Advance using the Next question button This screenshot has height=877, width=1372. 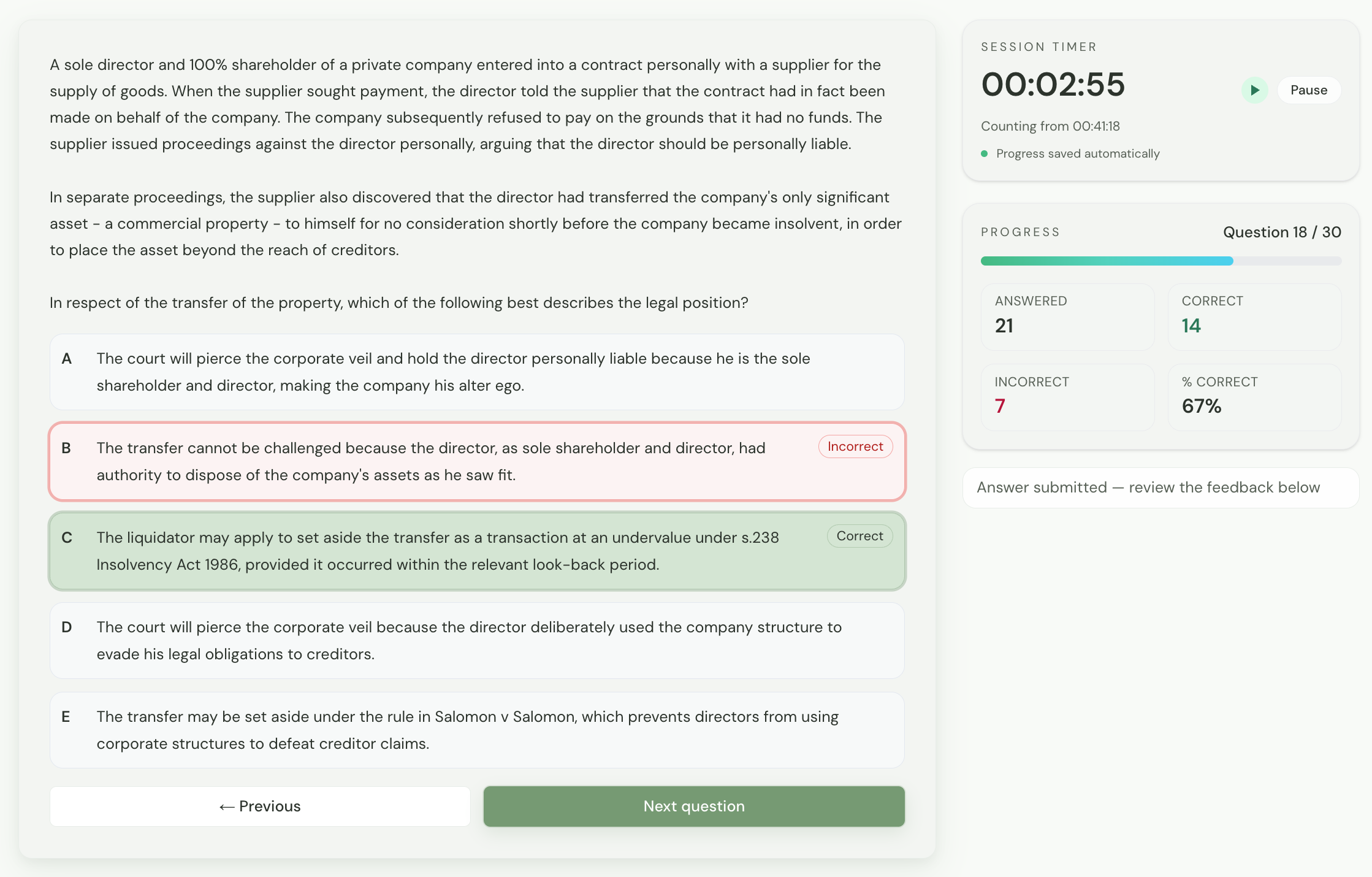693,806
